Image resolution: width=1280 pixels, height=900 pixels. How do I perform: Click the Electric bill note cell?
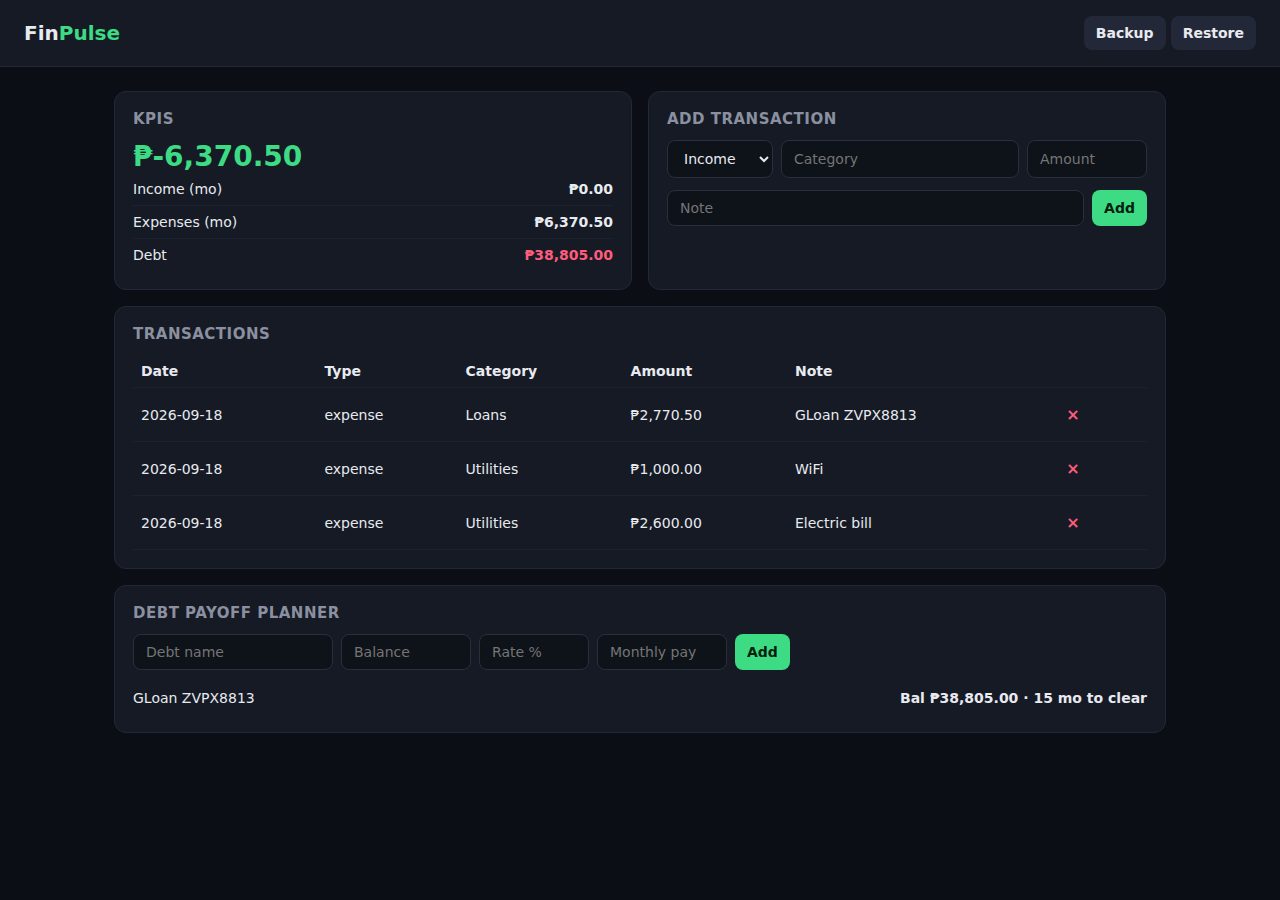point(833,523)
